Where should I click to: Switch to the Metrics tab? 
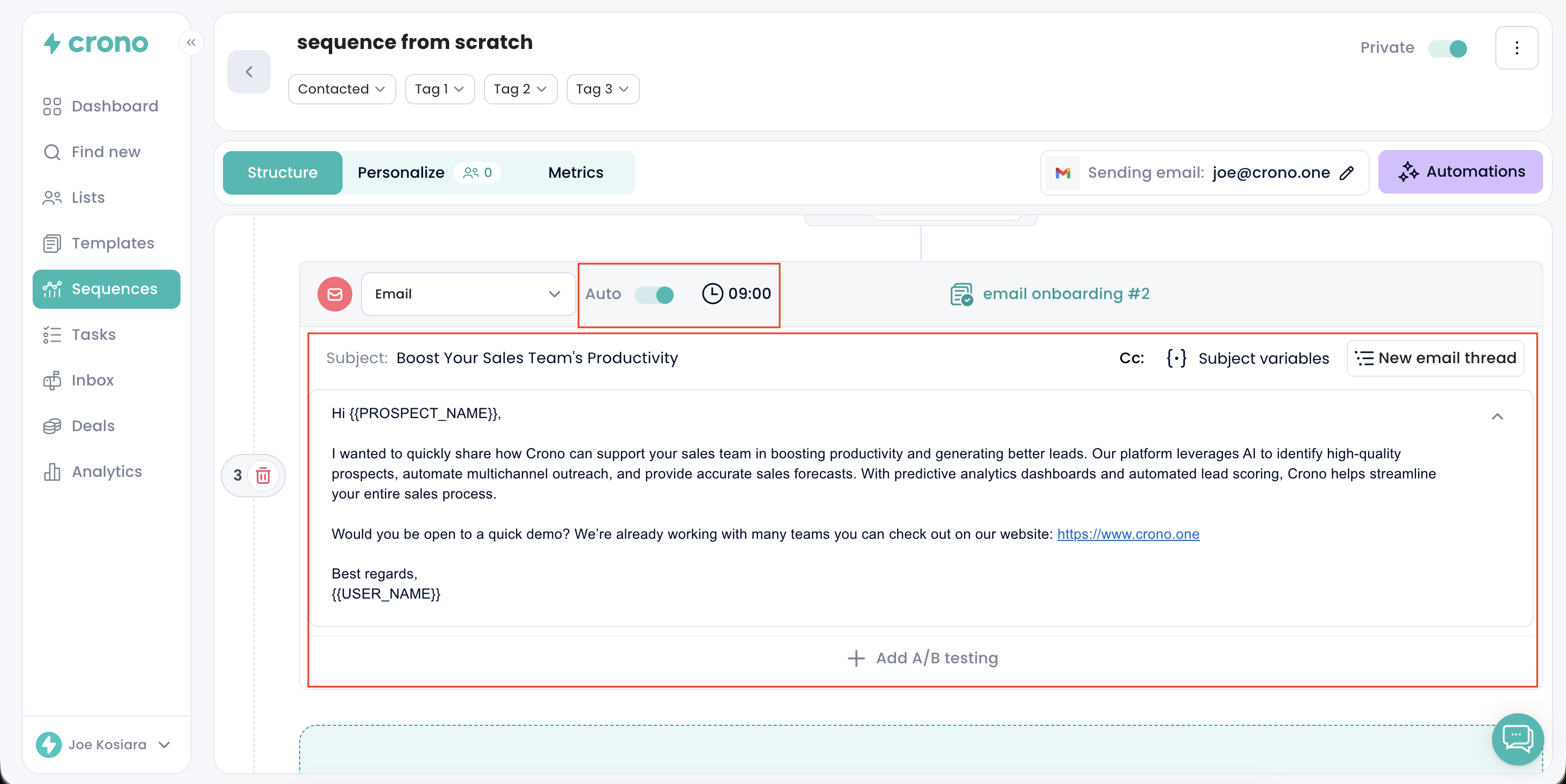[x=575, y=172]
